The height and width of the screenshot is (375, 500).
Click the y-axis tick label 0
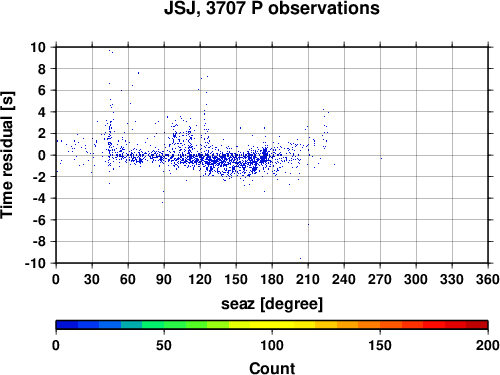pos(42,155)
